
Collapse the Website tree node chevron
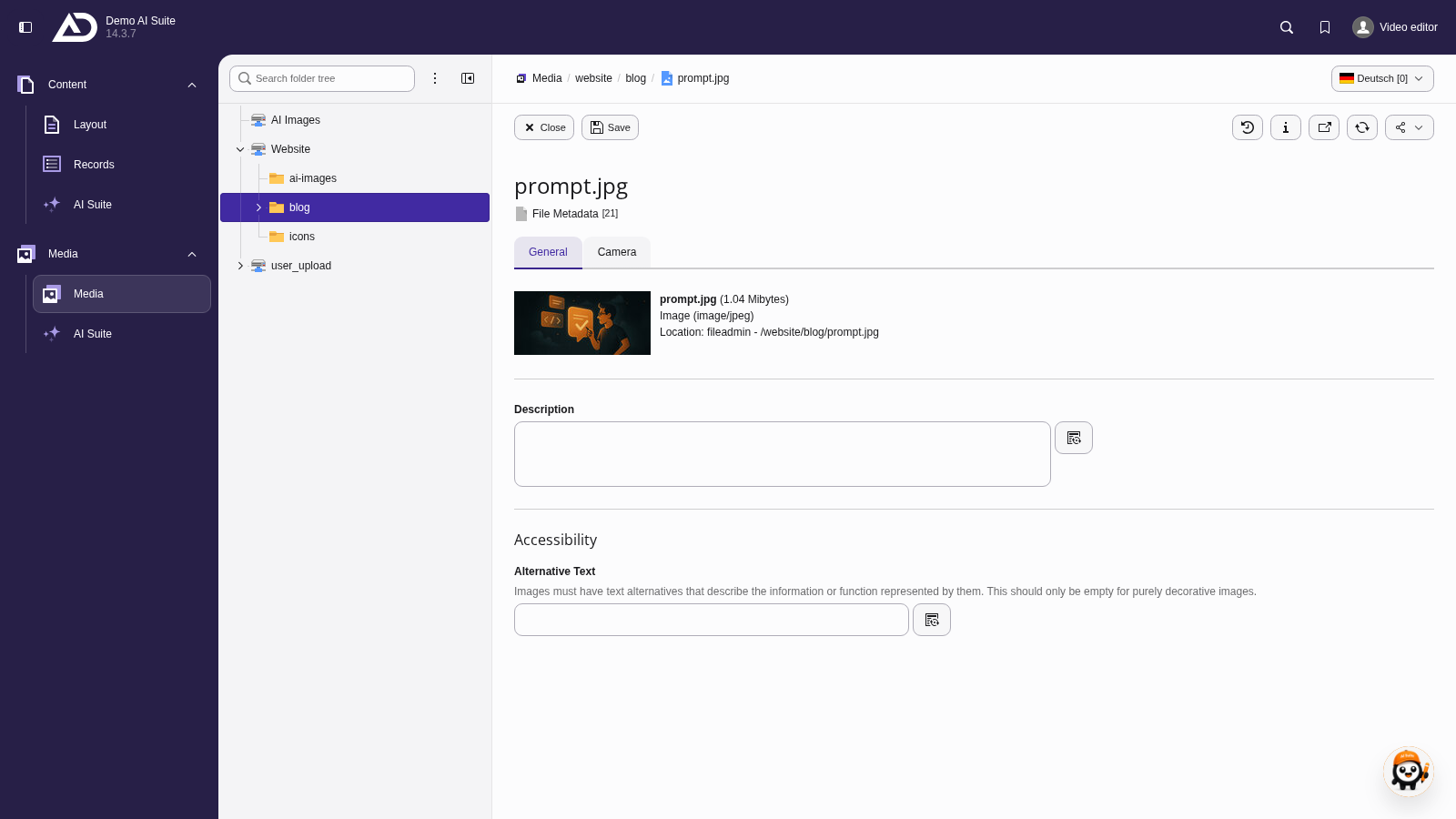click(x=240, y=149)
